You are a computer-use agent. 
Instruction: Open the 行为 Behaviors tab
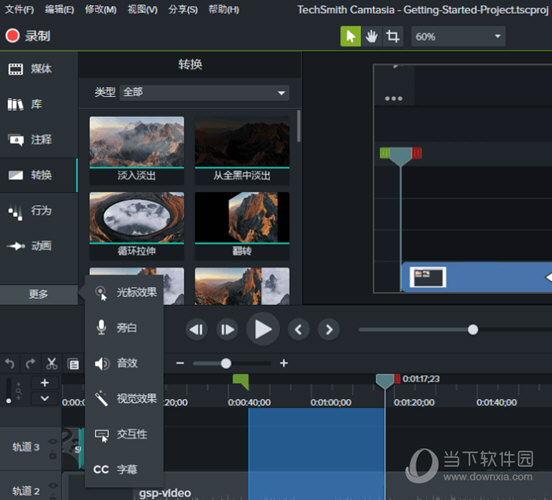38,211
